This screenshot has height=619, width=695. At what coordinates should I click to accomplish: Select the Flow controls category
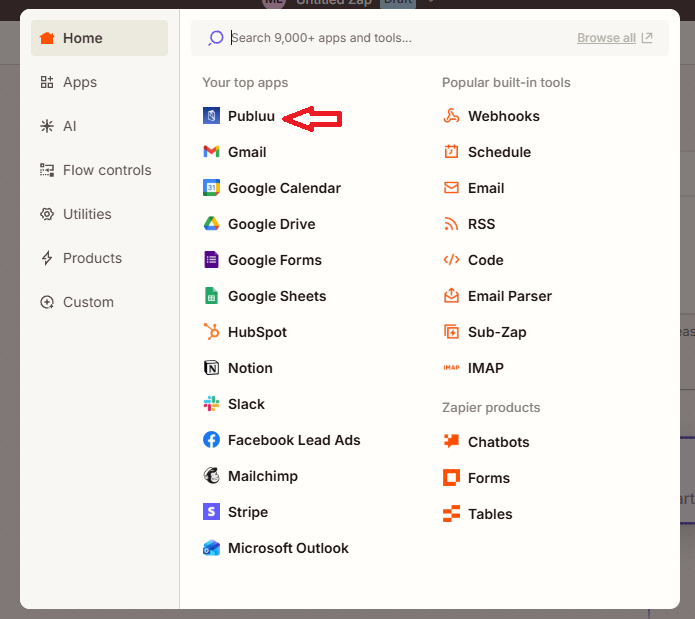pos(99,170)
